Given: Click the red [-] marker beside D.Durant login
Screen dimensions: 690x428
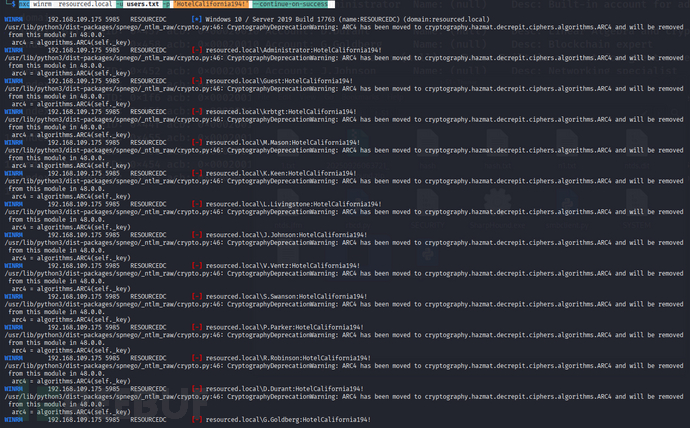Looking at the screenshot, I should click(196, 388).
